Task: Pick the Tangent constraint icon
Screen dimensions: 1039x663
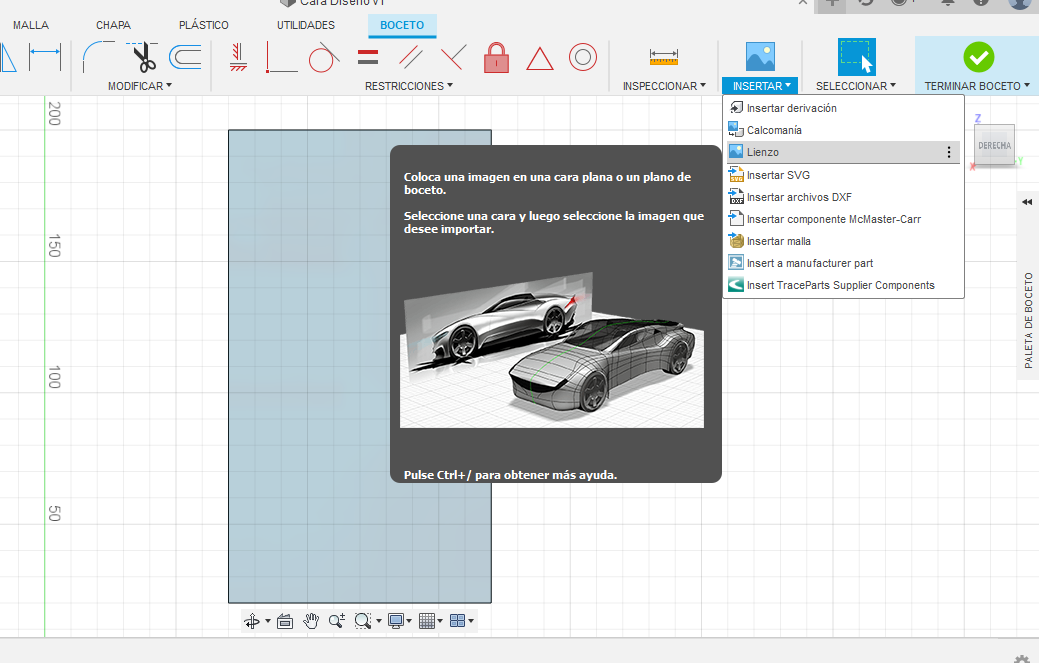Action: (x=322, y=59)
